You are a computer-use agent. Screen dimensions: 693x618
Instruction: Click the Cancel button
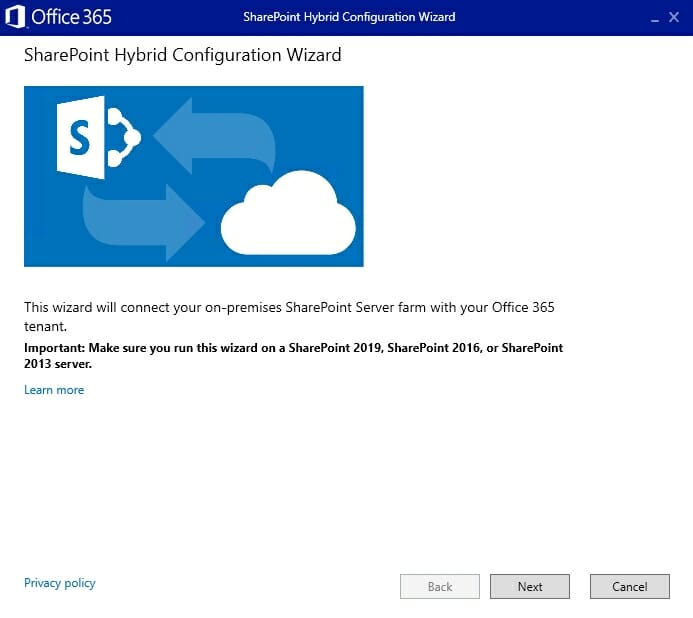(x=629, y=586)
